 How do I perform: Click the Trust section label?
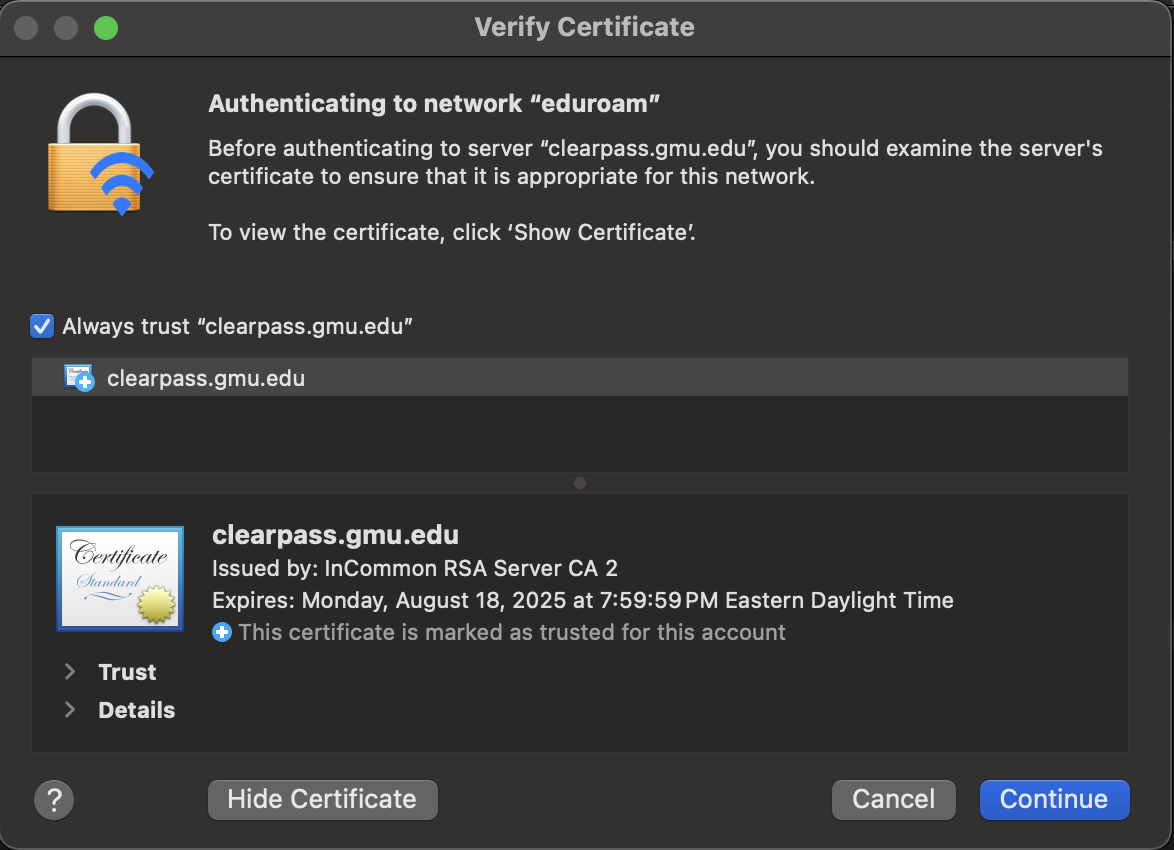click(x=127, y=672)
